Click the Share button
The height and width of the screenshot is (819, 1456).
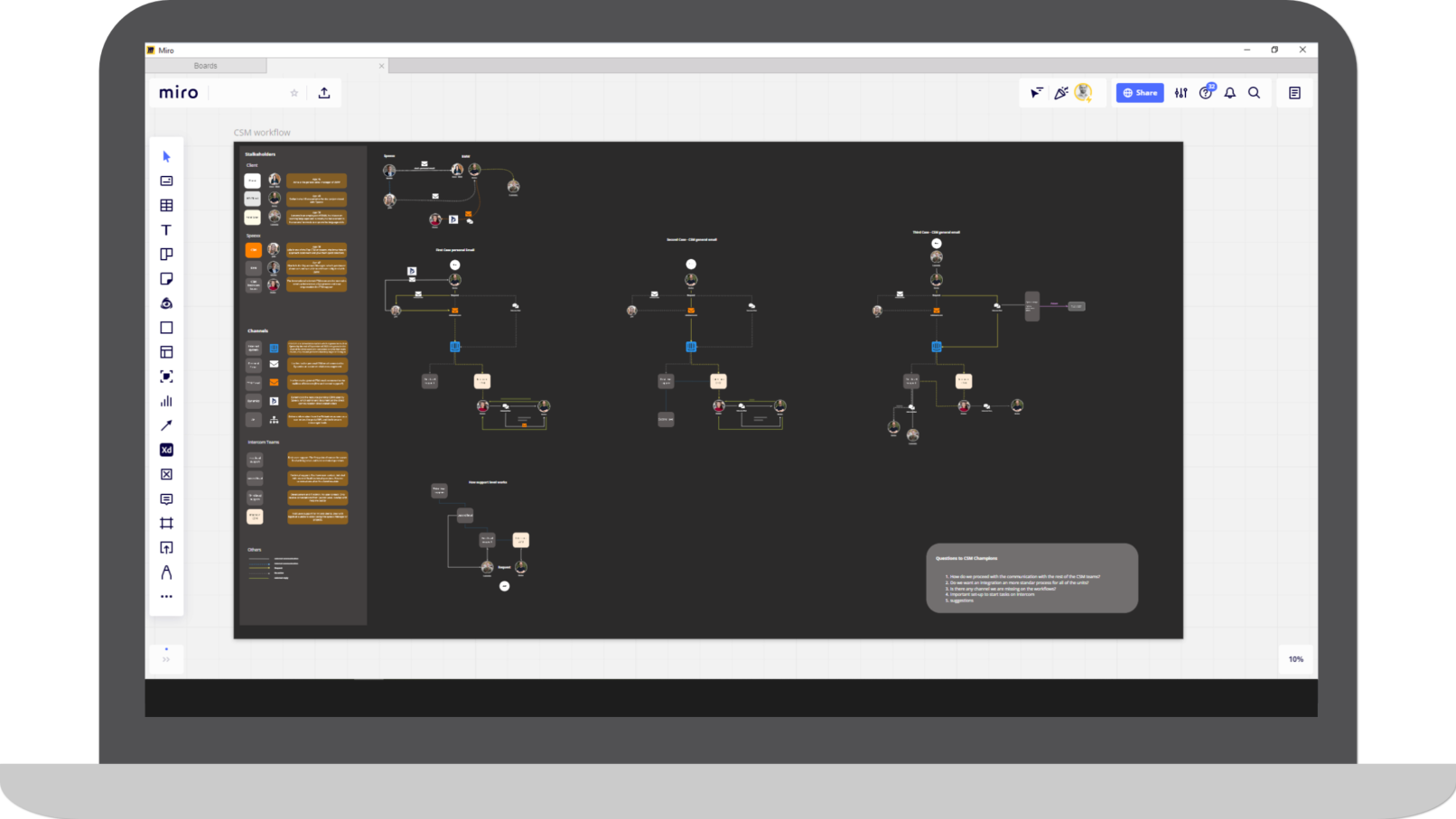pos(1140,93)
